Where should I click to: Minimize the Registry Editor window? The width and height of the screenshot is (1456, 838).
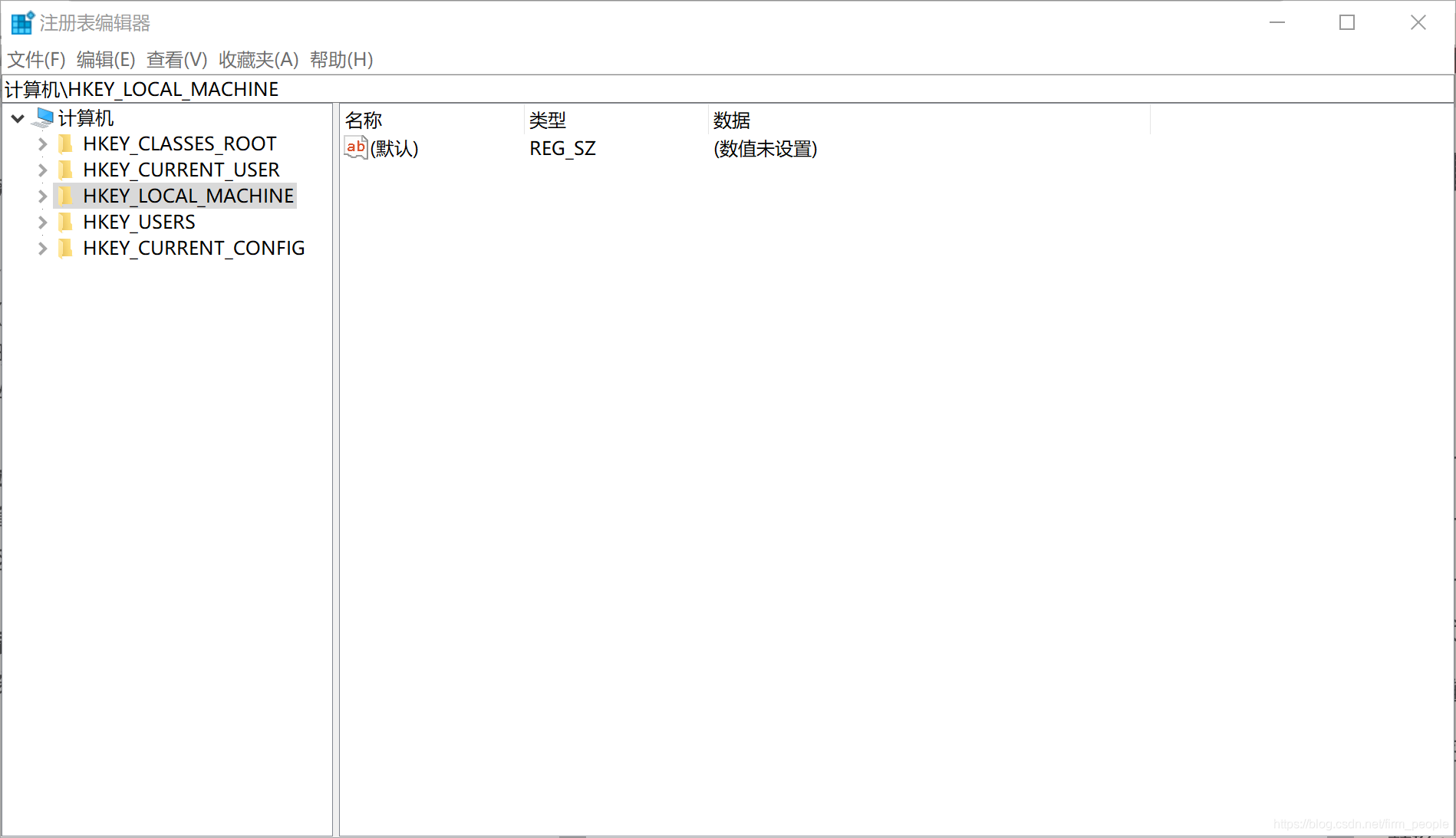[1277, 22]
